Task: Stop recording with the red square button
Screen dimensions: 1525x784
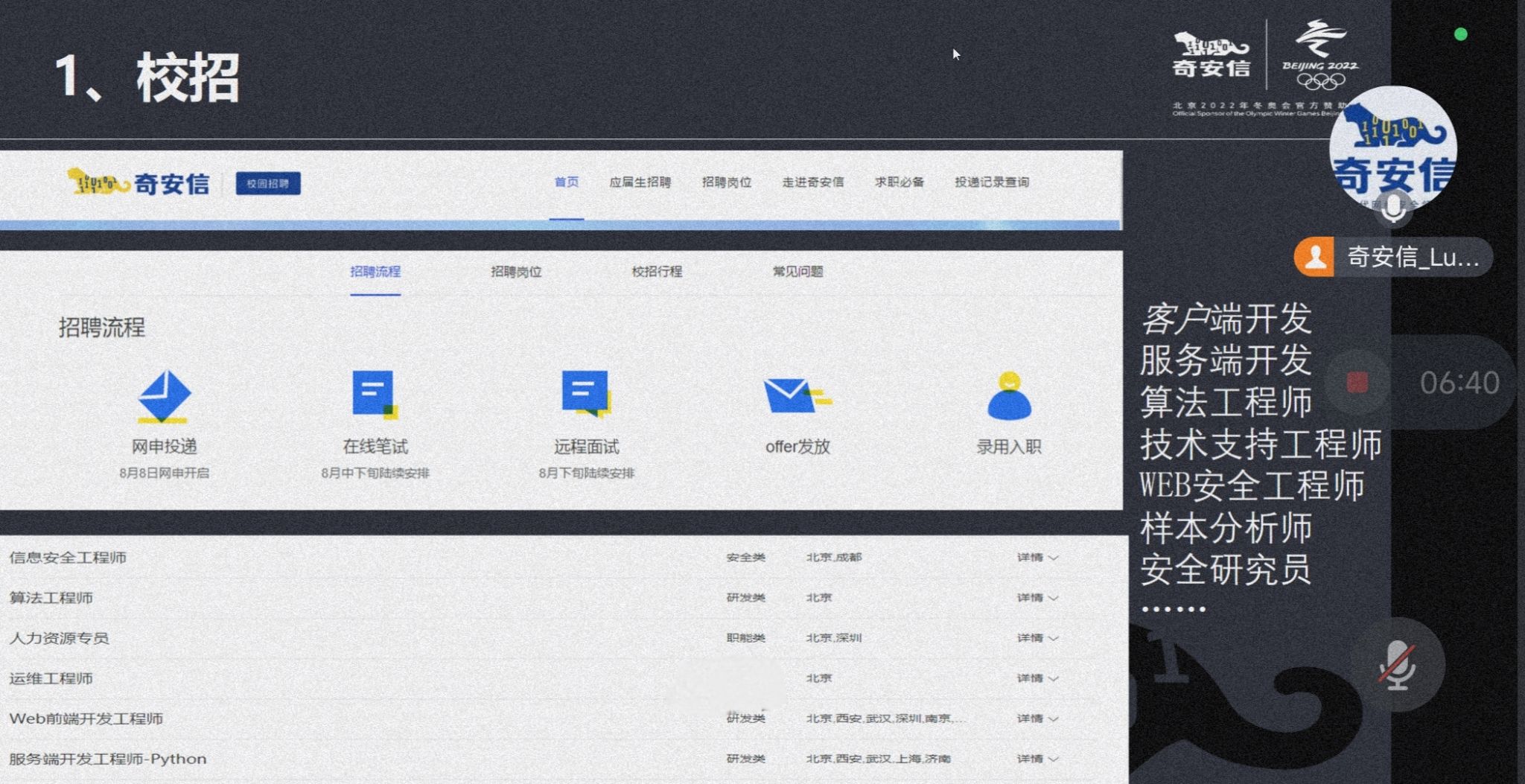Action: [x=1357, y=383]
